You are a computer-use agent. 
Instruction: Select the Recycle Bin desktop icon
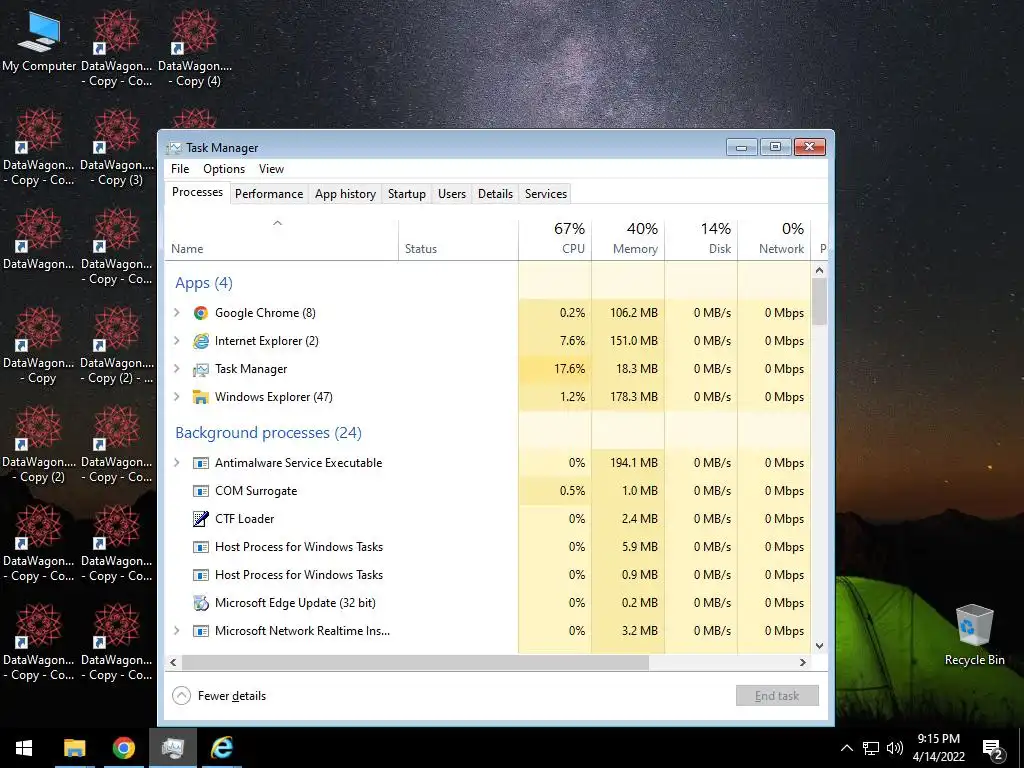coord(974,635)
